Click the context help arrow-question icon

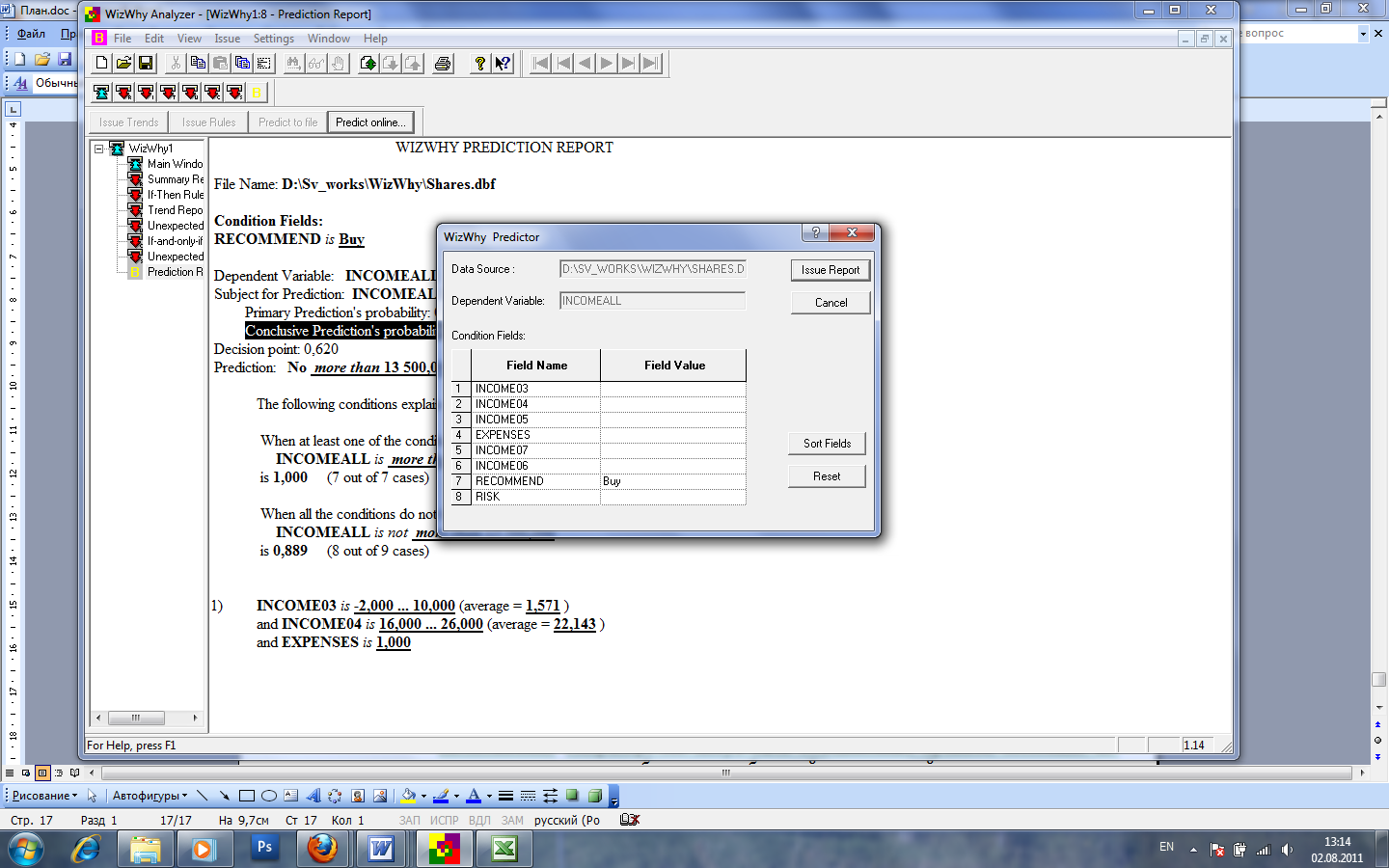coord(503,64)
